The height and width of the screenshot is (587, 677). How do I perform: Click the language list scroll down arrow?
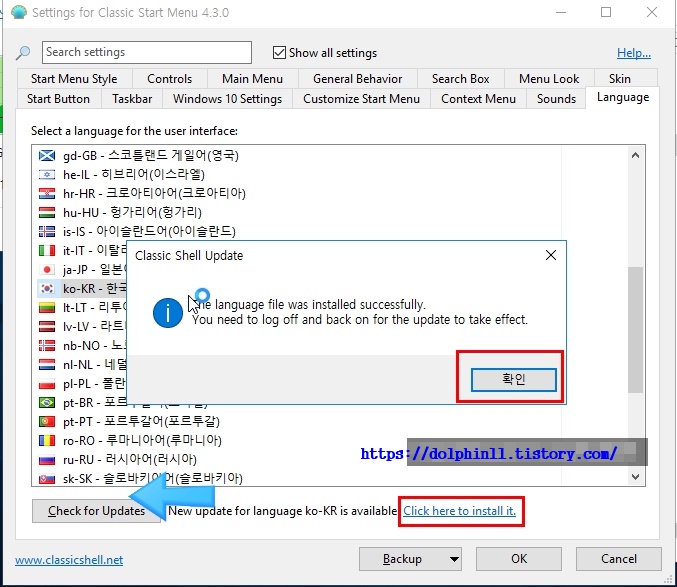635,477
